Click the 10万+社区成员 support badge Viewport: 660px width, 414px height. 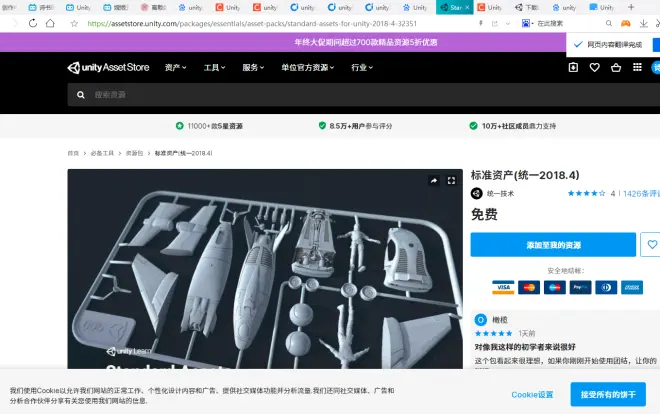(513, 126)
